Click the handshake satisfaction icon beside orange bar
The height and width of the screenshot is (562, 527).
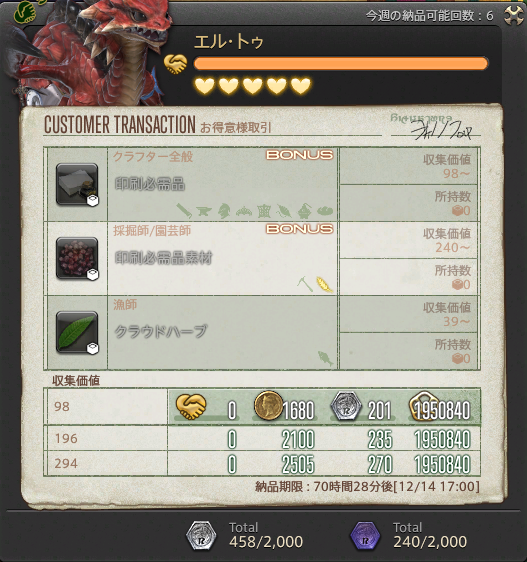pos(176,64)
